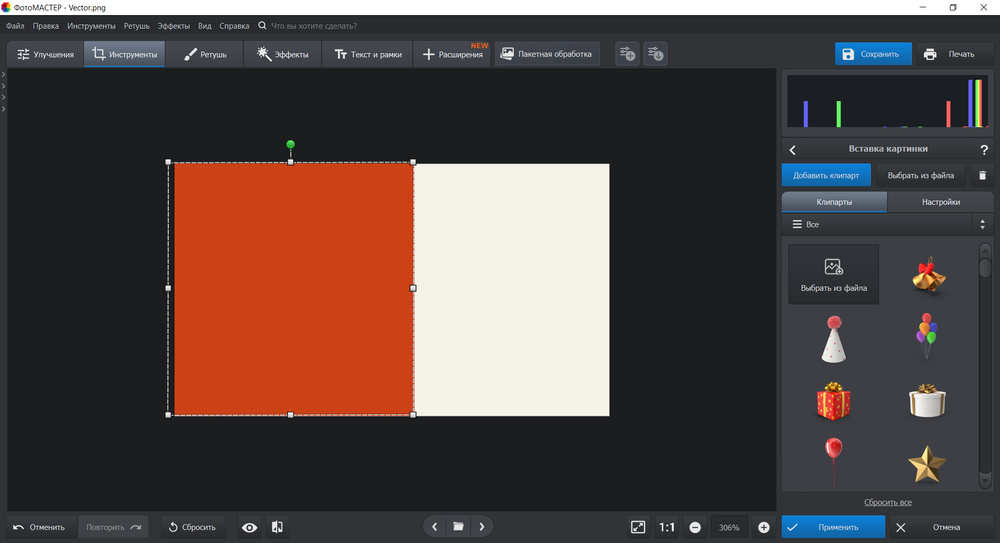Open the folder browse icon
Viewport: 1000px width, 543px height.
click(x=458, y=527)
